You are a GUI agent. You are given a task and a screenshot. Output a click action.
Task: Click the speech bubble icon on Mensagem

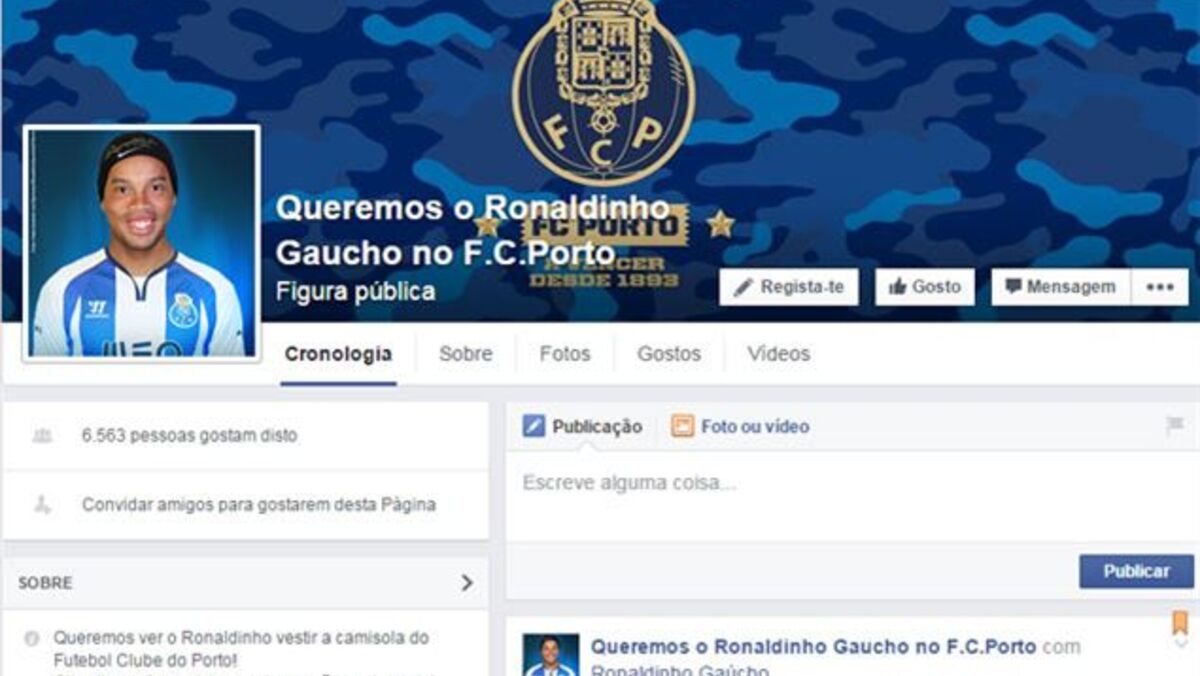pyautogui.click(x=1014, y=287)
